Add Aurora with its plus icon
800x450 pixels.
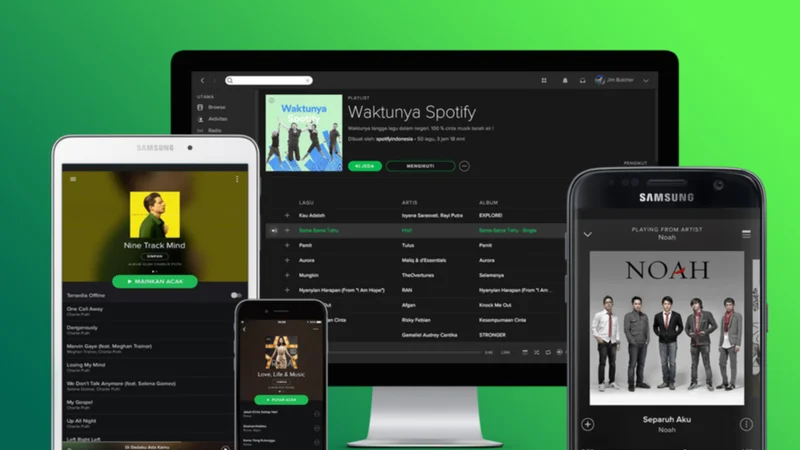click(287, 260)
